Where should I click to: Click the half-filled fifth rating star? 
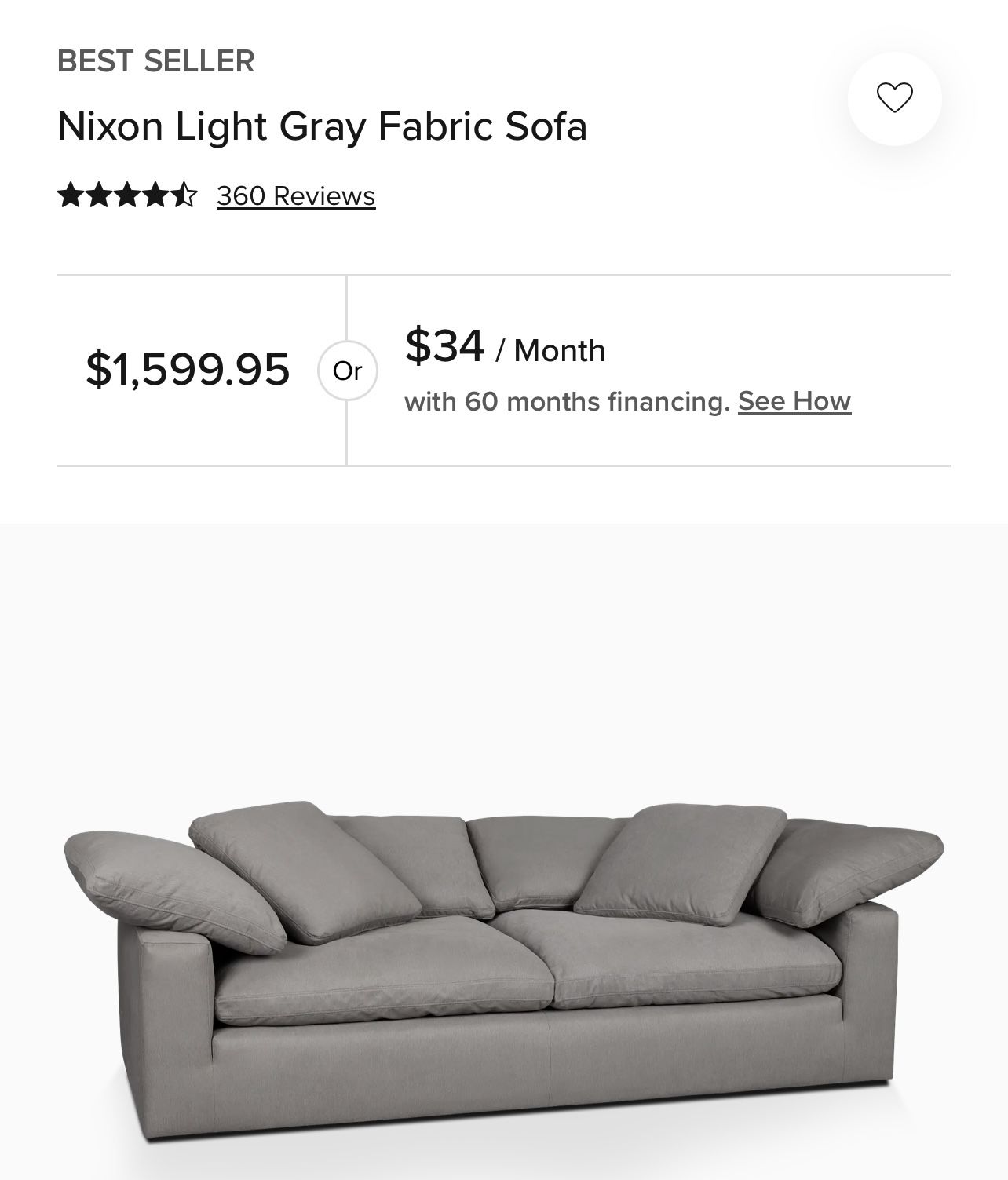coord(184,195)
